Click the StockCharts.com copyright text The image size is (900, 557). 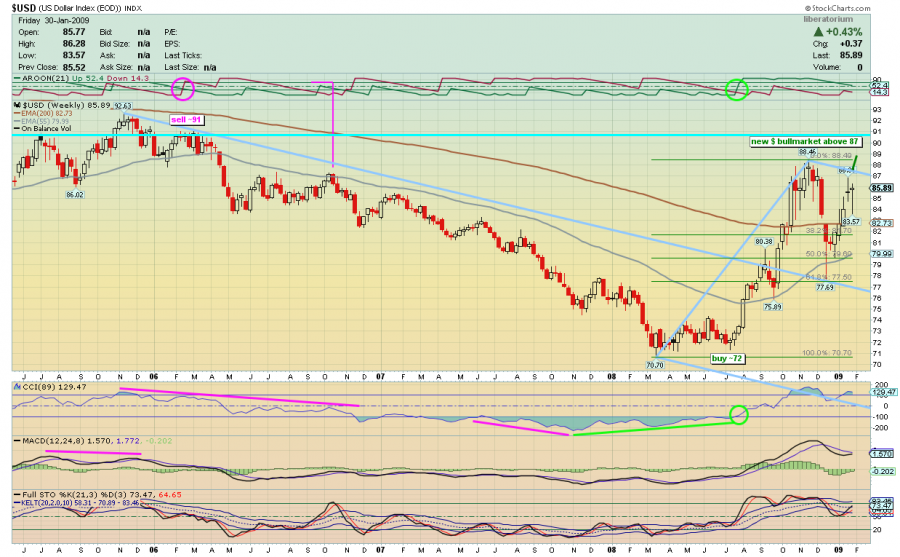(837, 8)
